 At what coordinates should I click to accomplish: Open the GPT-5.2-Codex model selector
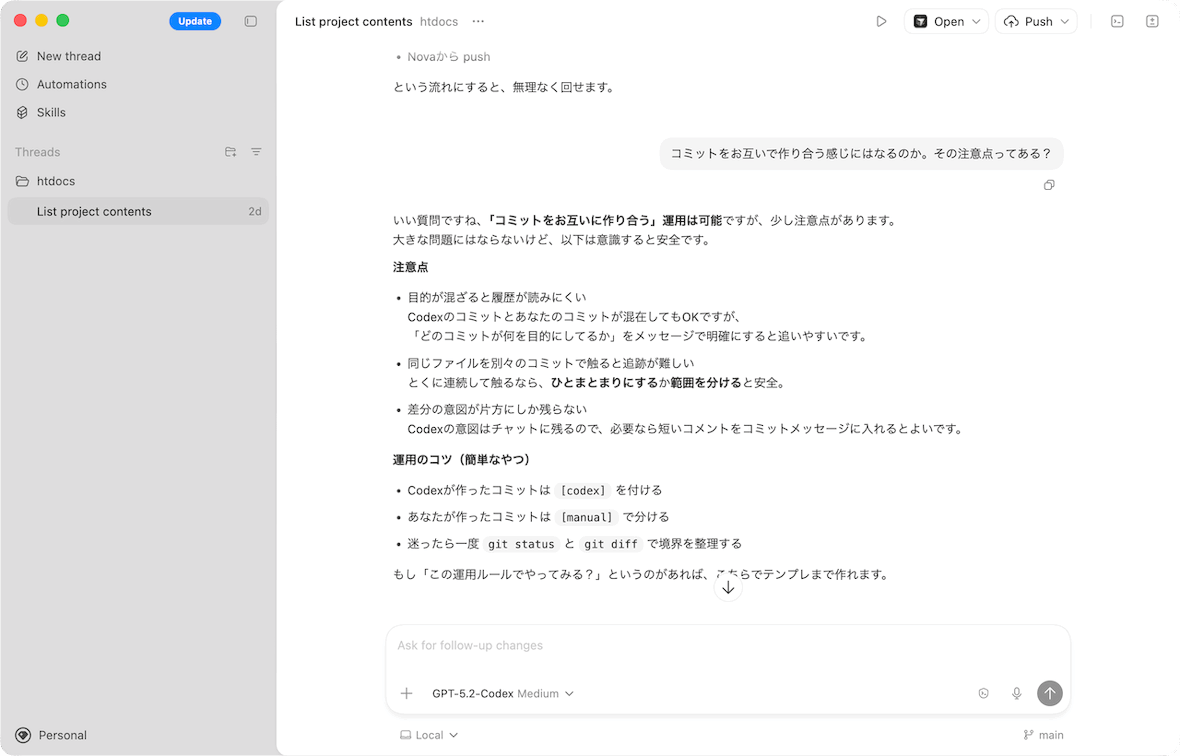point(502,693)
